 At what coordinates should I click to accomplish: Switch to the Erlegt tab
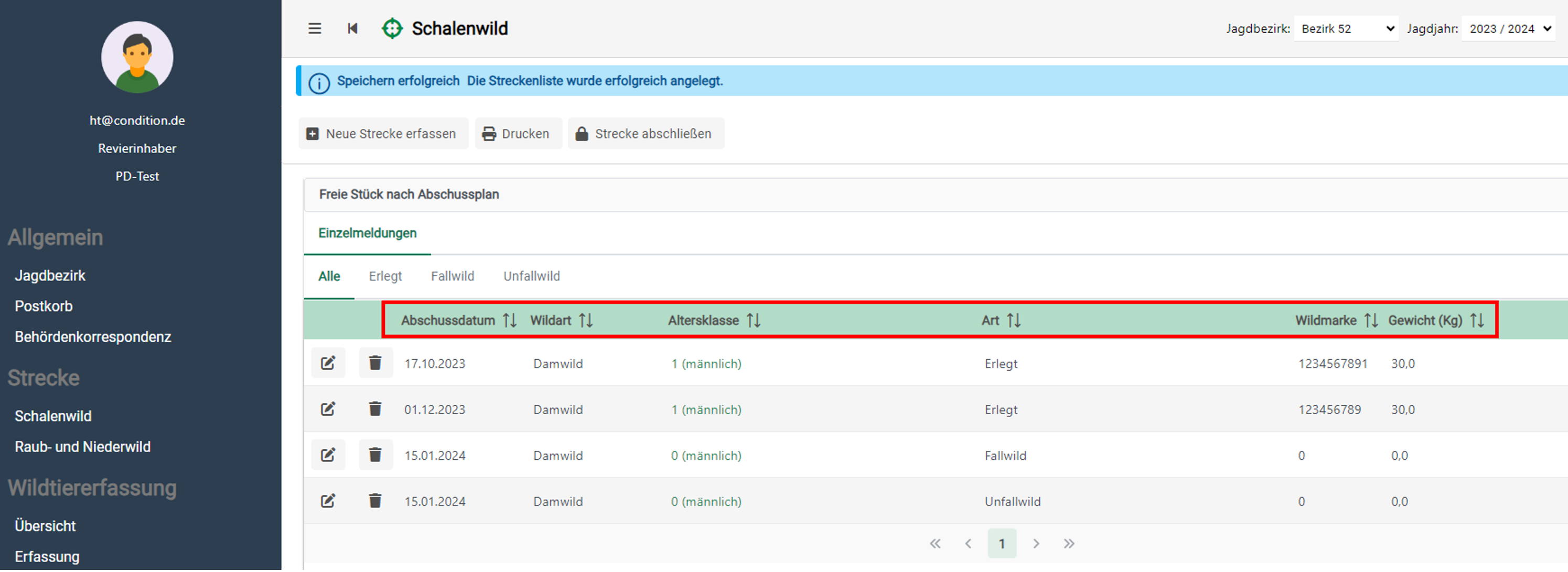[x=385, y=277]
